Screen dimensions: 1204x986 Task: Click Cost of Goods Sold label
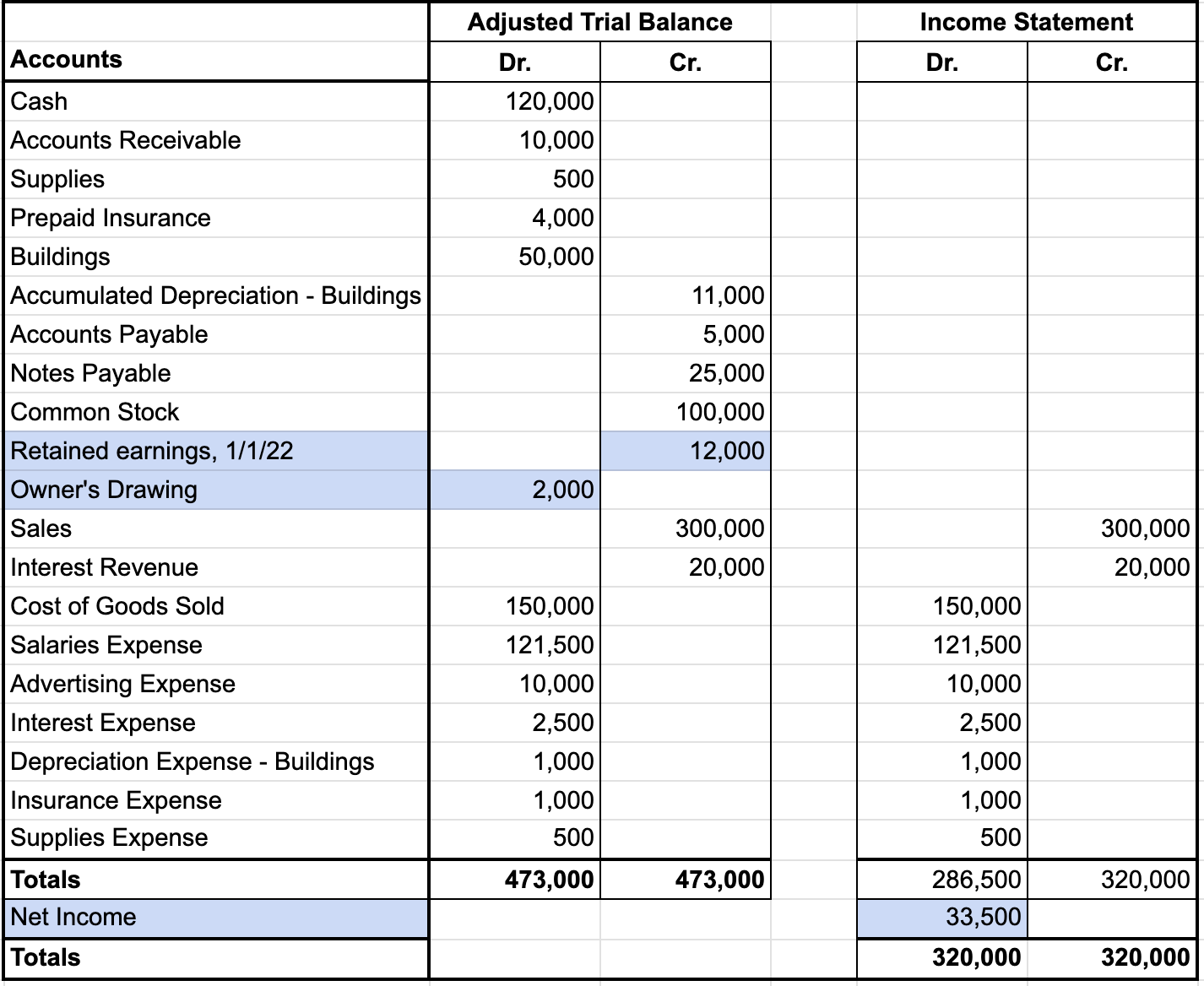pos(215,606)
